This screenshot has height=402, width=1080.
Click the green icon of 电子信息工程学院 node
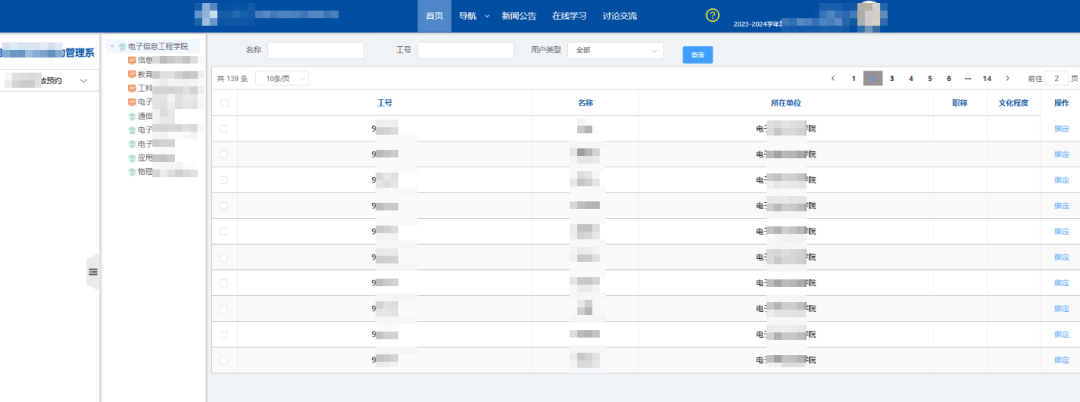click(123, 47)
